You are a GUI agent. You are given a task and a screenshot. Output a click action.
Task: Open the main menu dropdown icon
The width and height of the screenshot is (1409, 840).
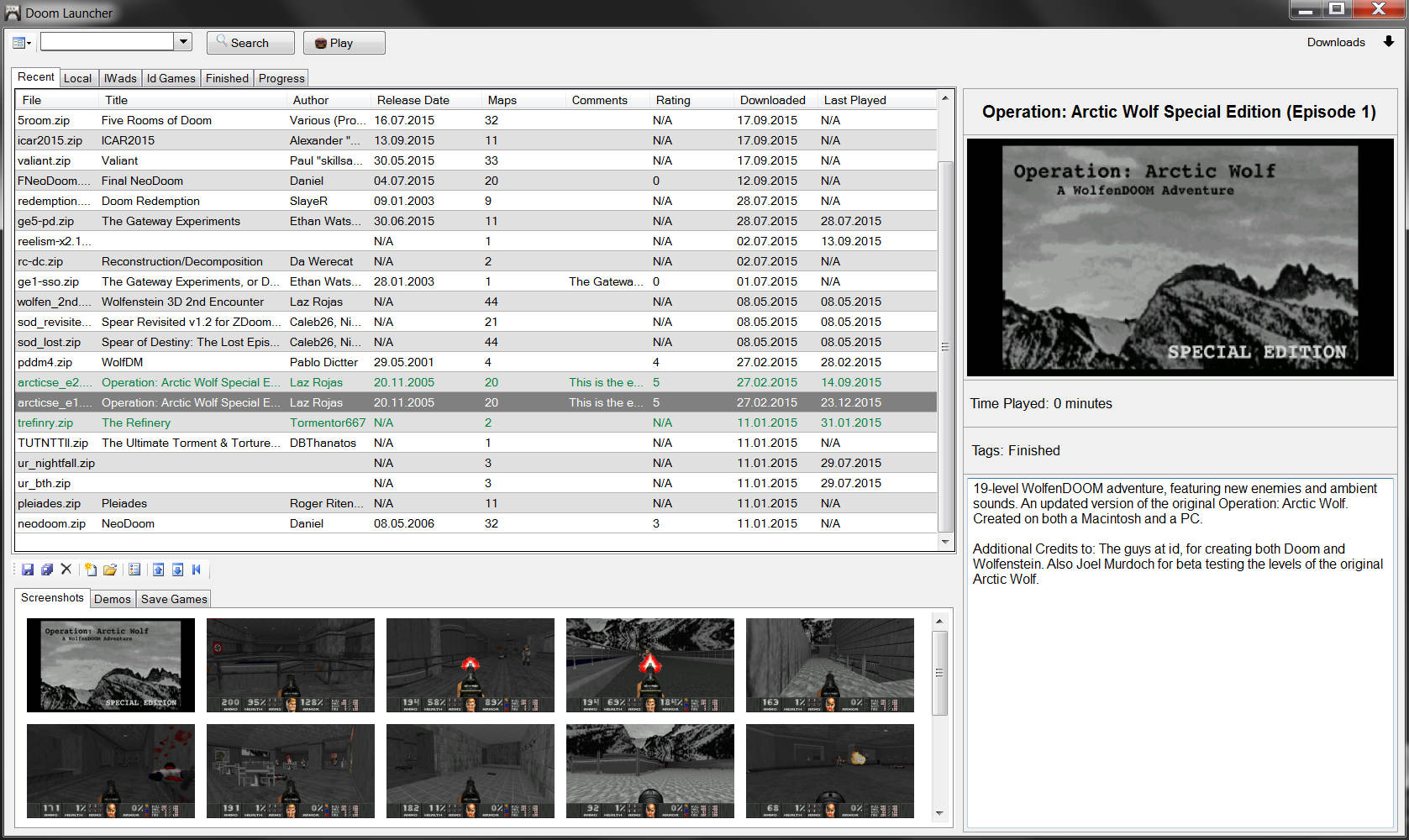click(x=22, y=43)
